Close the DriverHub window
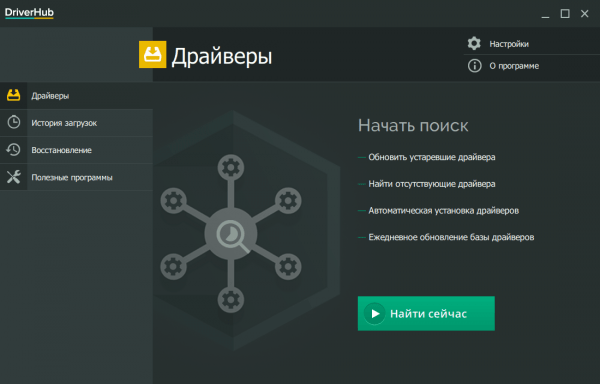 tap(584, 14)
